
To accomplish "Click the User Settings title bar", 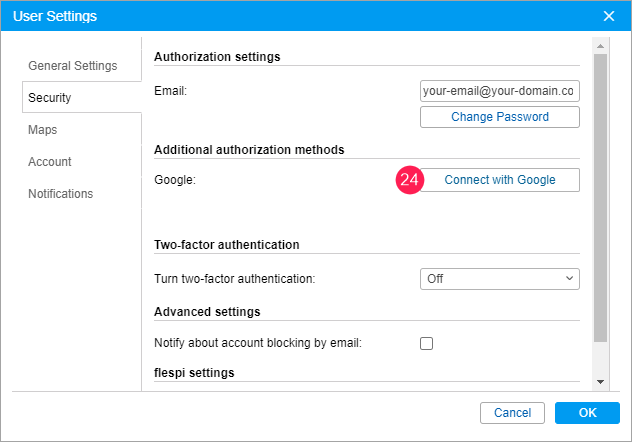I will click(x=300, y=15).
